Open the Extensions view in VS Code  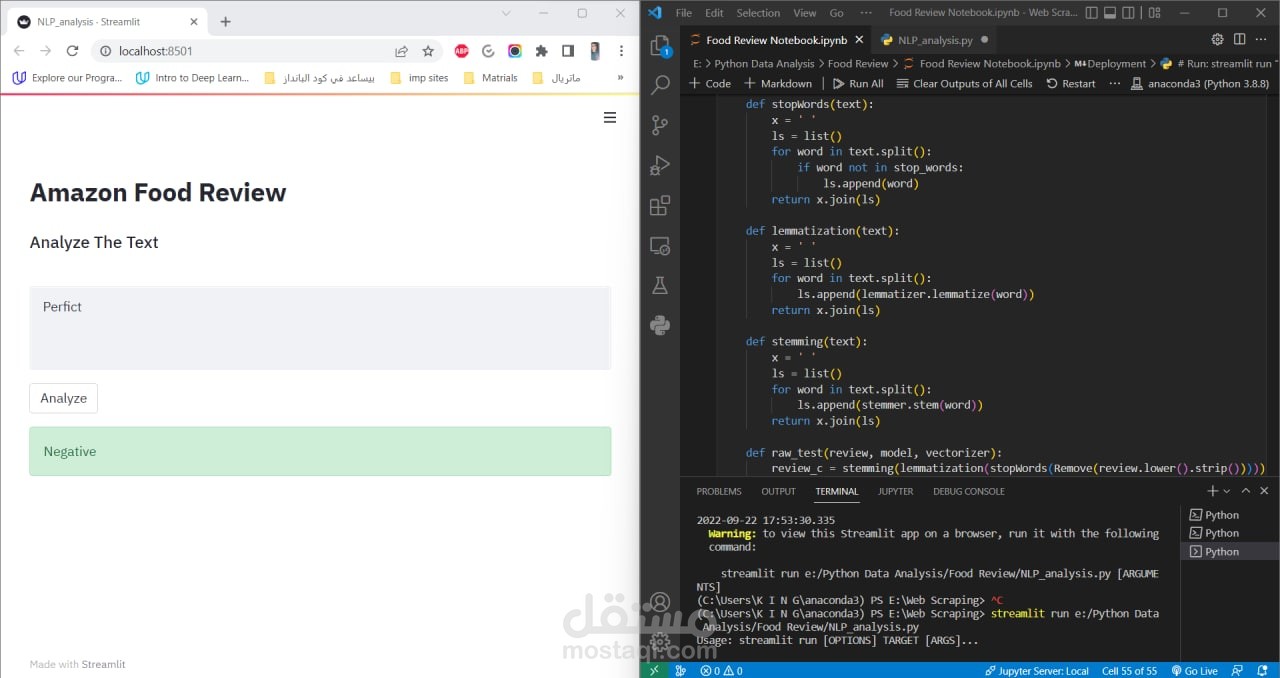pyautogui.click(x=660, y=206)
